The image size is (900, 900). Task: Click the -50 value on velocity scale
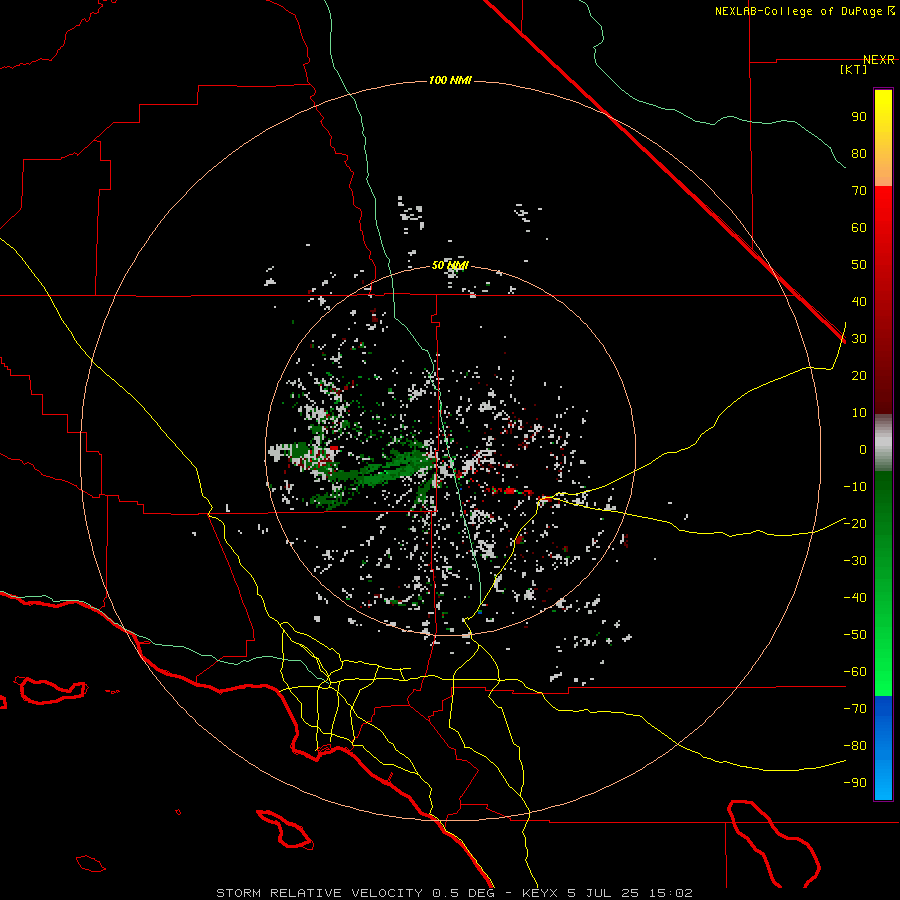[855, 635]
